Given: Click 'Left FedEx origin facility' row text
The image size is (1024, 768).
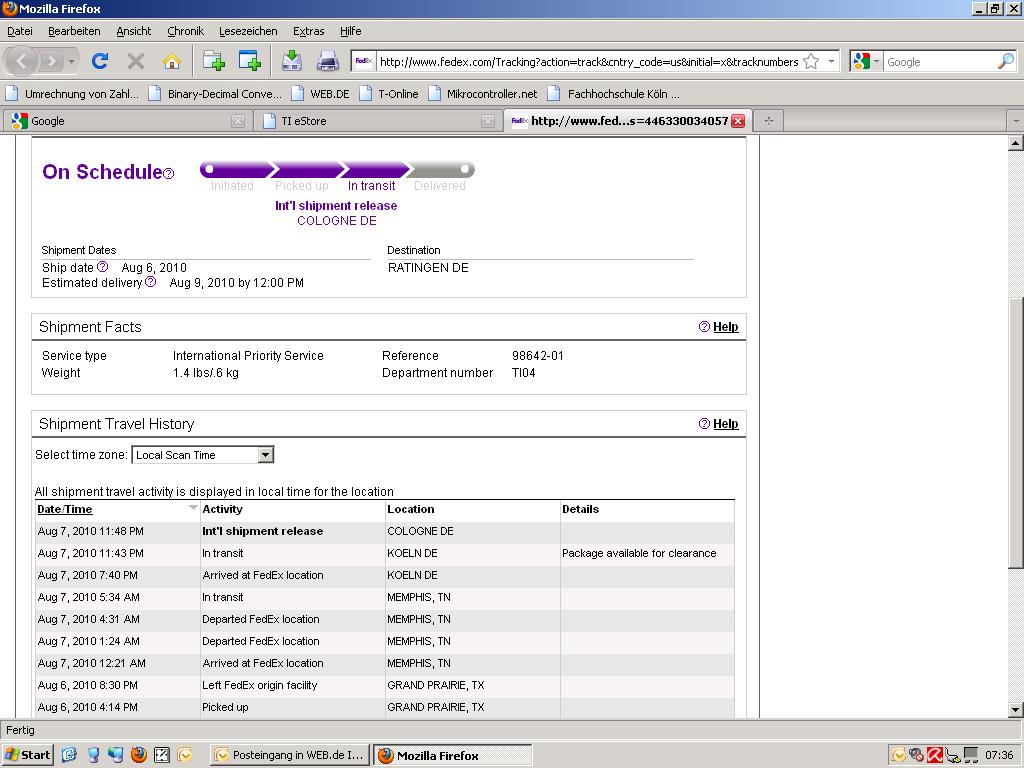Looking at the screenshot, I should coord(259,685).
